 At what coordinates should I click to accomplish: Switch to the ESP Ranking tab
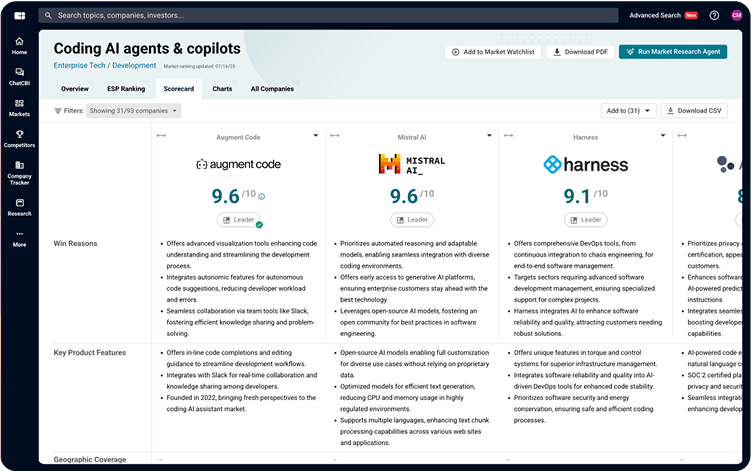pos(126,89)
